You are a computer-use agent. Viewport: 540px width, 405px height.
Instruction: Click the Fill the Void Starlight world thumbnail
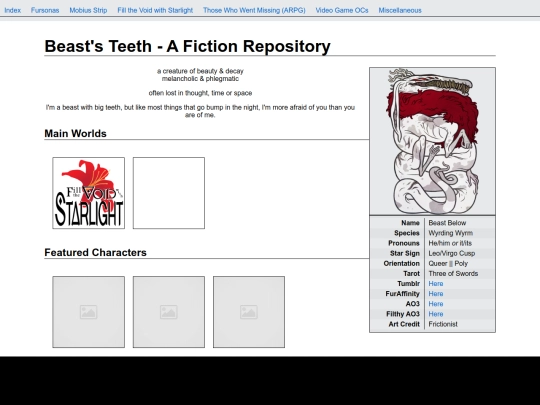pyautogui.click(x=89, y=193)
